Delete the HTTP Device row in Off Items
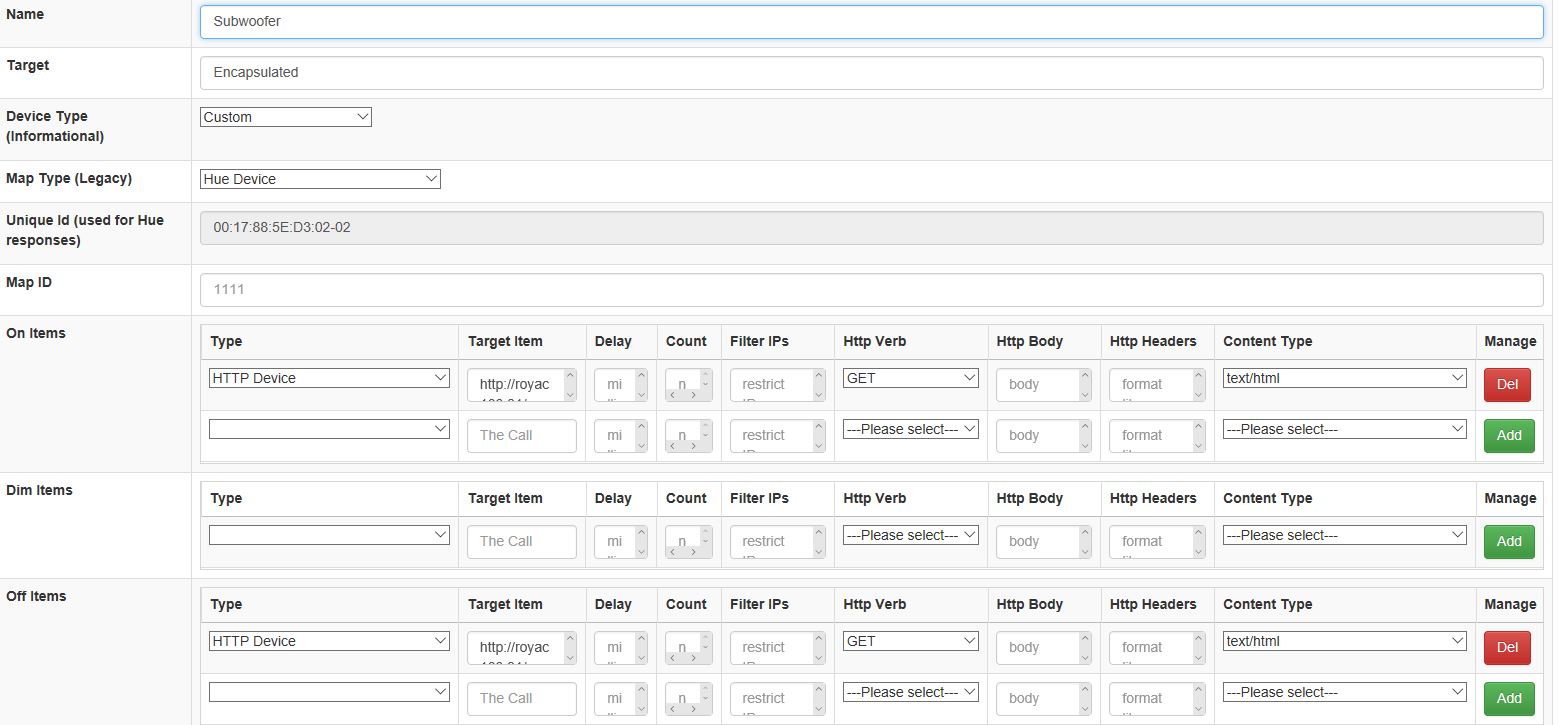1558x725 pixels. (x=1506, y=648)
